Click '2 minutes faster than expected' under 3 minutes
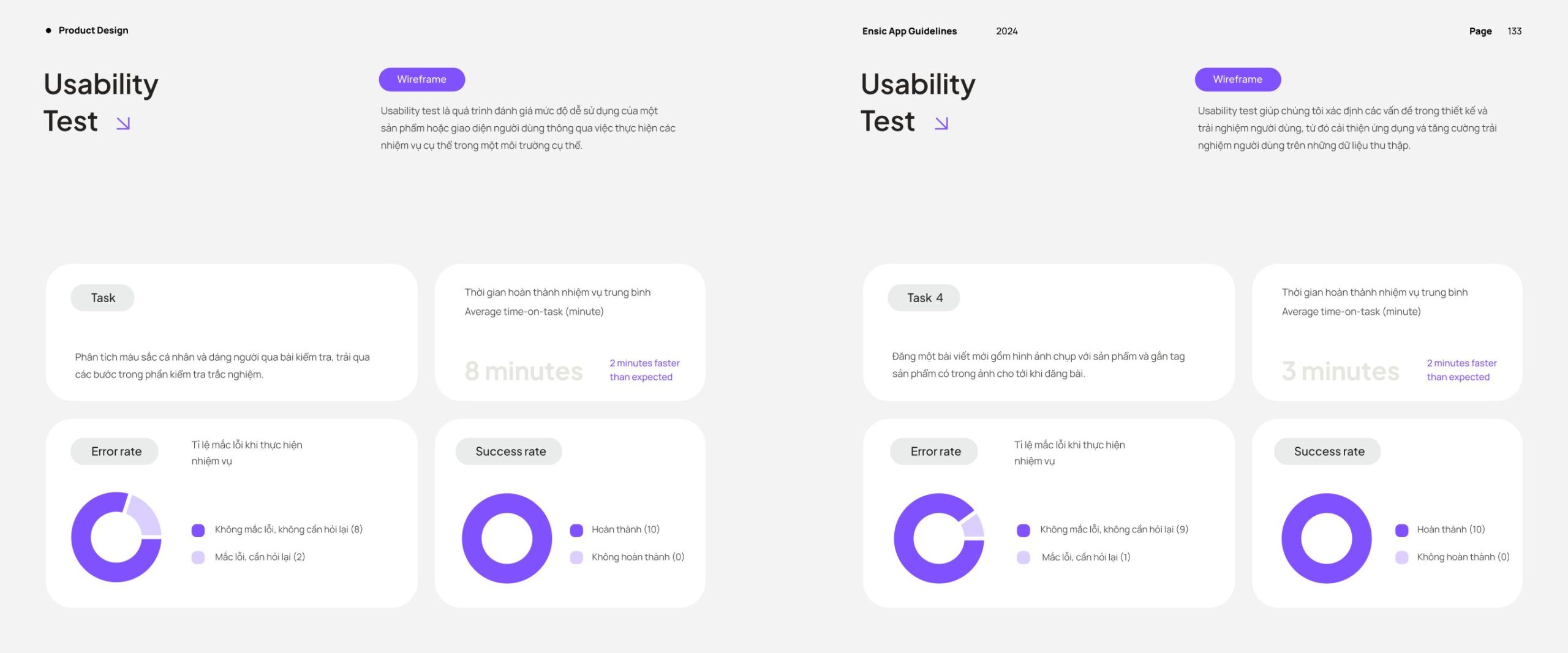The height and width of the screenshot is (653, 1568). click(1461, 370)
